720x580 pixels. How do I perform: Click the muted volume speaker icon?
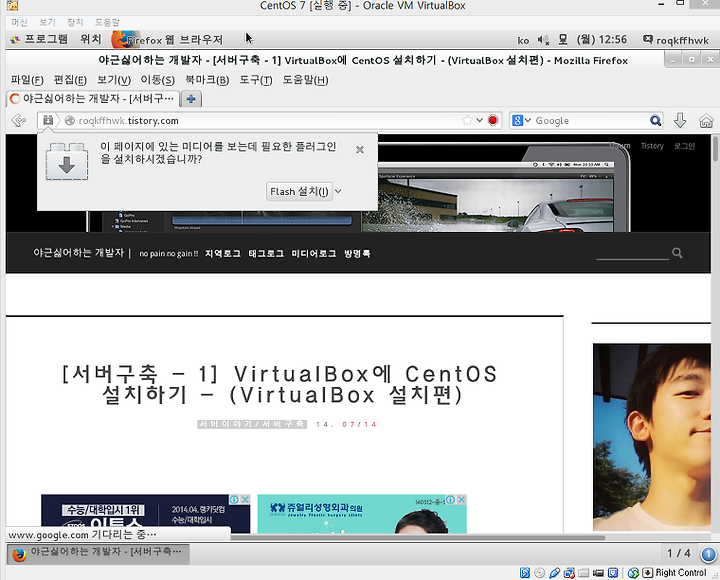(x=544, y=40)
